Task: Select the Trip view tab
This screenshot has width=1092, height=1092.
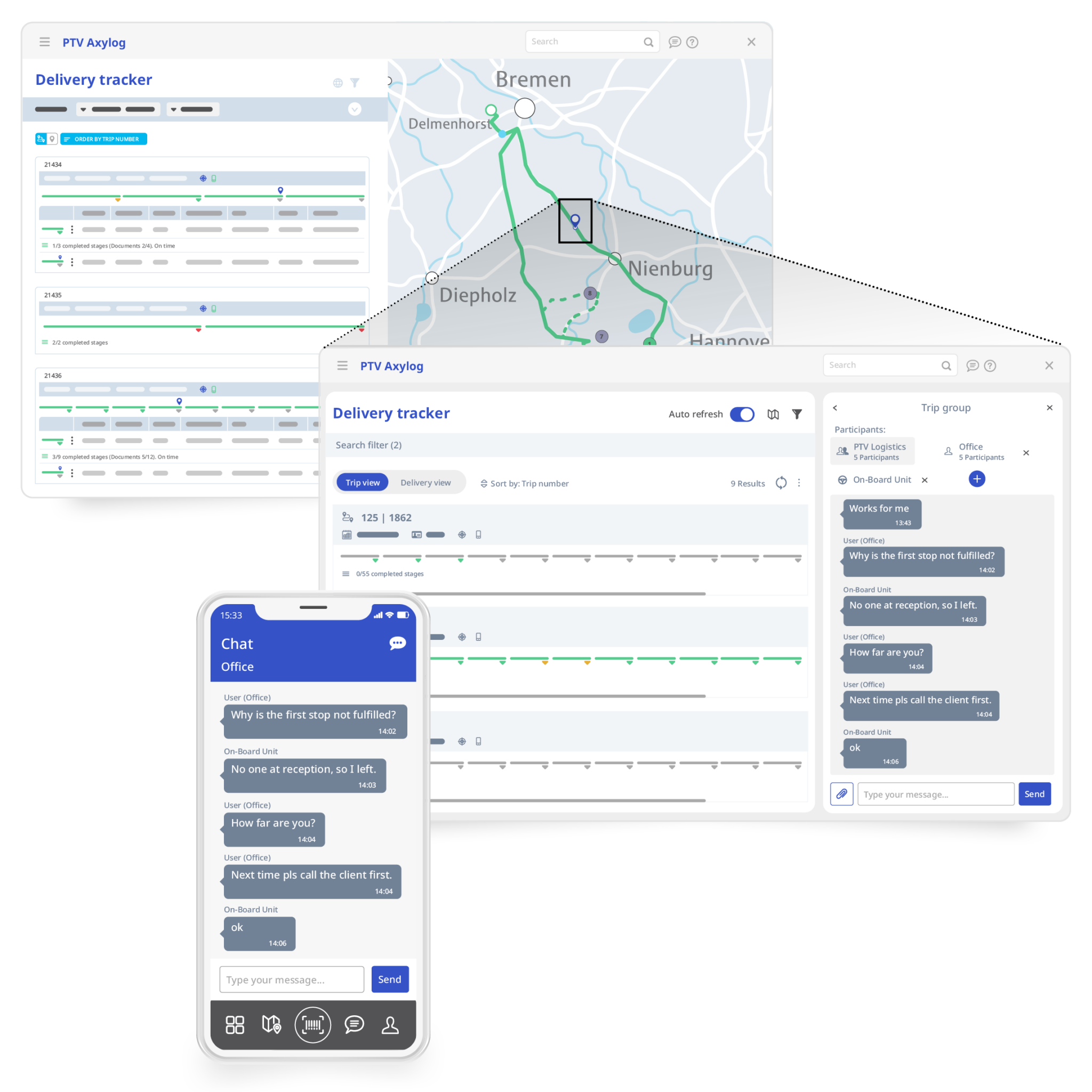Action: 362,482
